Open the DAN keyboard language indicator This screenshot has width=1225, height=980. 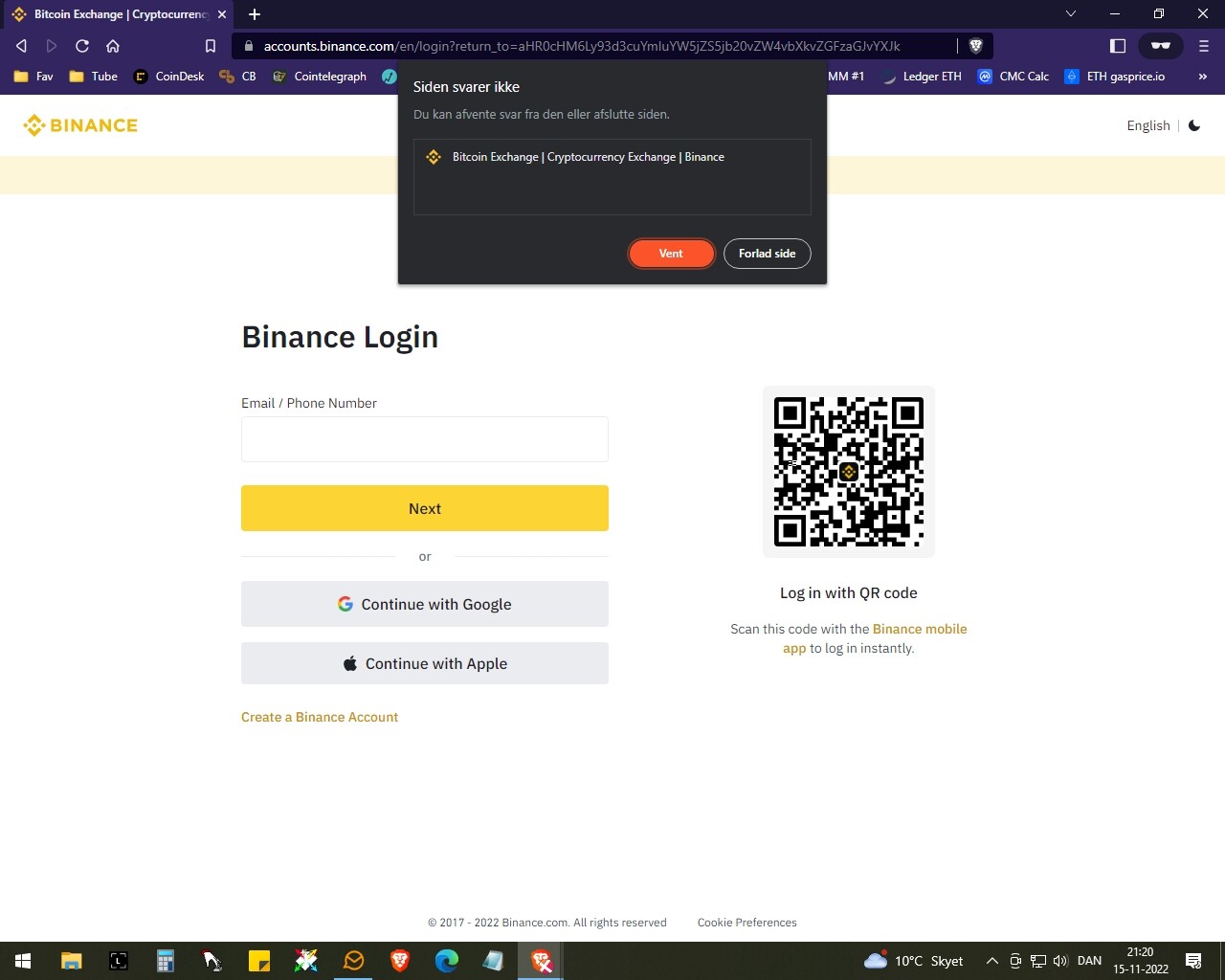(x=1089, y=961)
